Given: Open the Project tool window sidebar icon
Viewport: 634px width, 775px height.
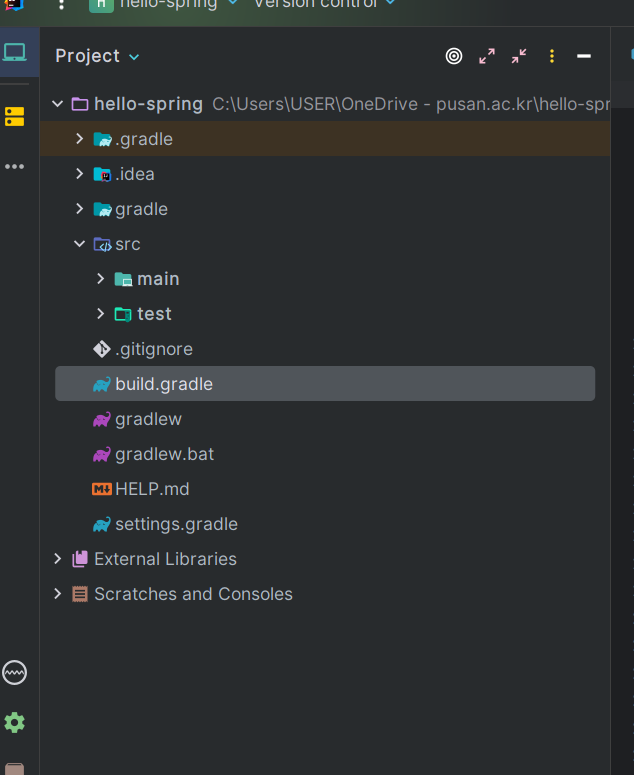Looking at the screenshot, I should [15, 53].
